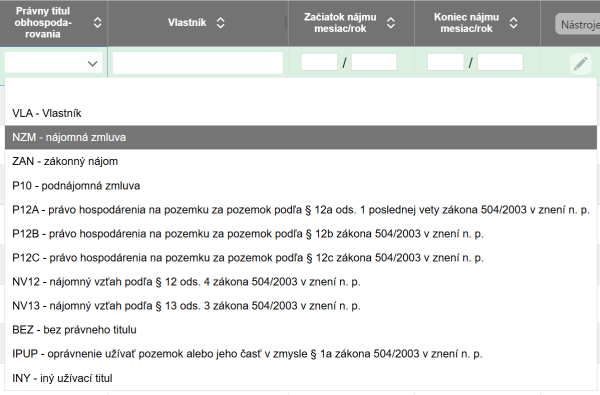Screen dimensions: 600x395
Task: Select BEZ - bez právneho titulu
Action: pos(301,330)
